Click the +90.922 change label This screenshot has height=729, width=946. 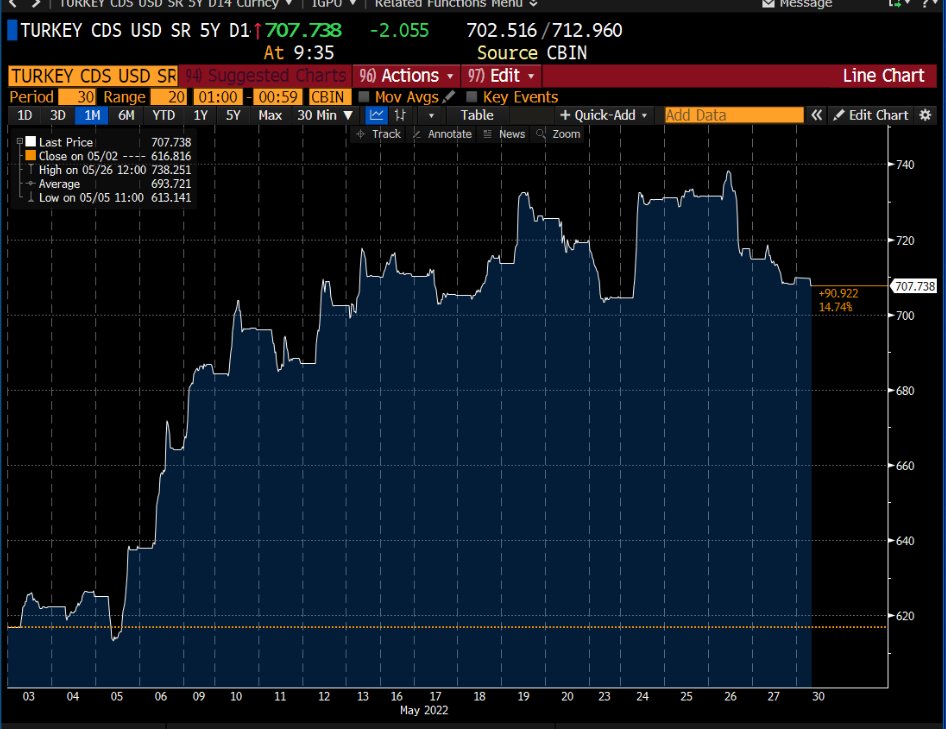tap(838, 293)
